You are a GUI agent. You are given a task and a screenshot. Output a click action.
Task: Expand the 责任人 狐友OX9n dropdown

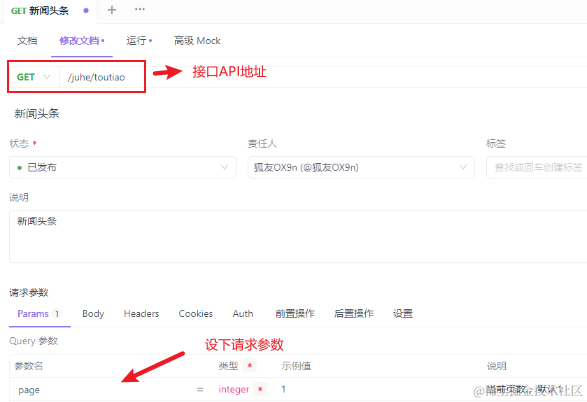tap(361, 167)
